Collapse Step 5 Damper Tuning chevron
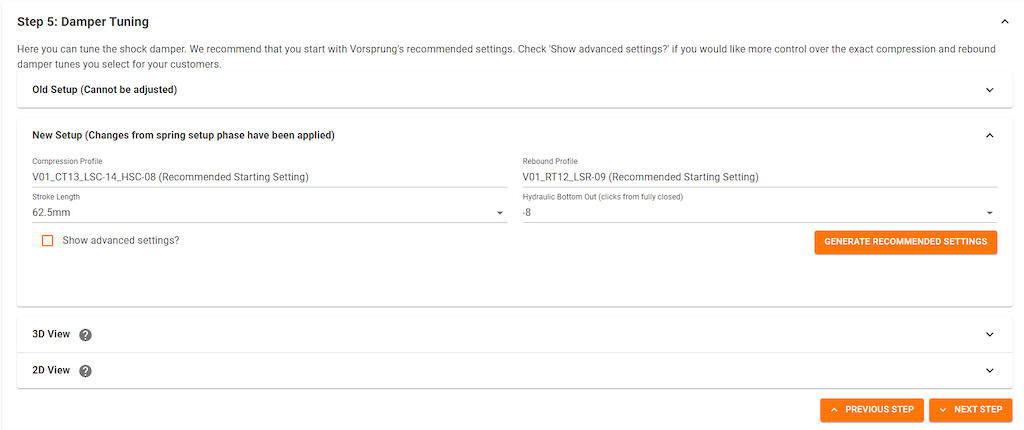Image resolution: width=1024 pixels, height=430 pixels. 1004,20
